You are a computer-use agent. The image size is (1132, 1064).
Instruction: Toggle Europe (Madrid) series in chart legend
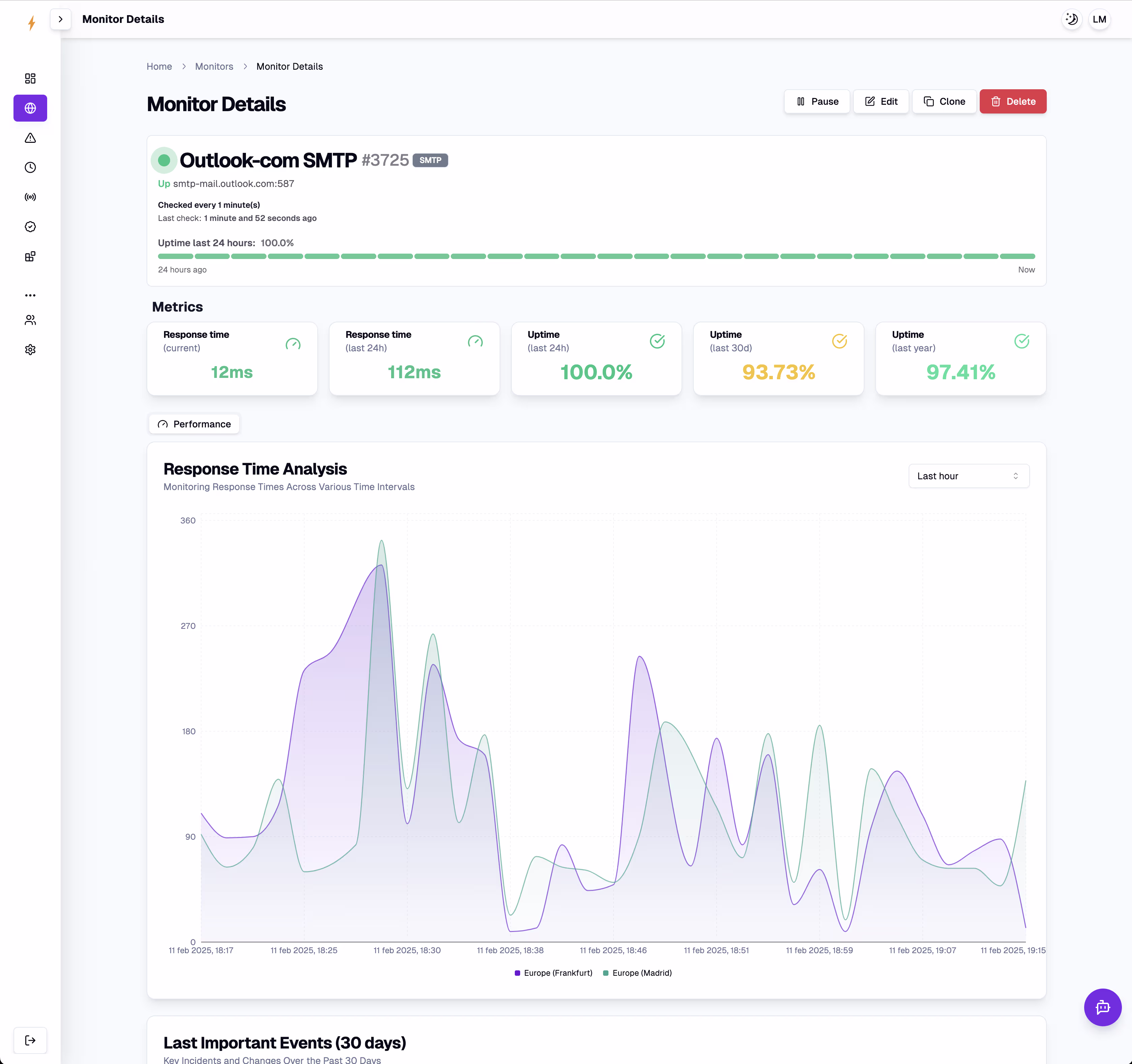click(x=637, y=973)
